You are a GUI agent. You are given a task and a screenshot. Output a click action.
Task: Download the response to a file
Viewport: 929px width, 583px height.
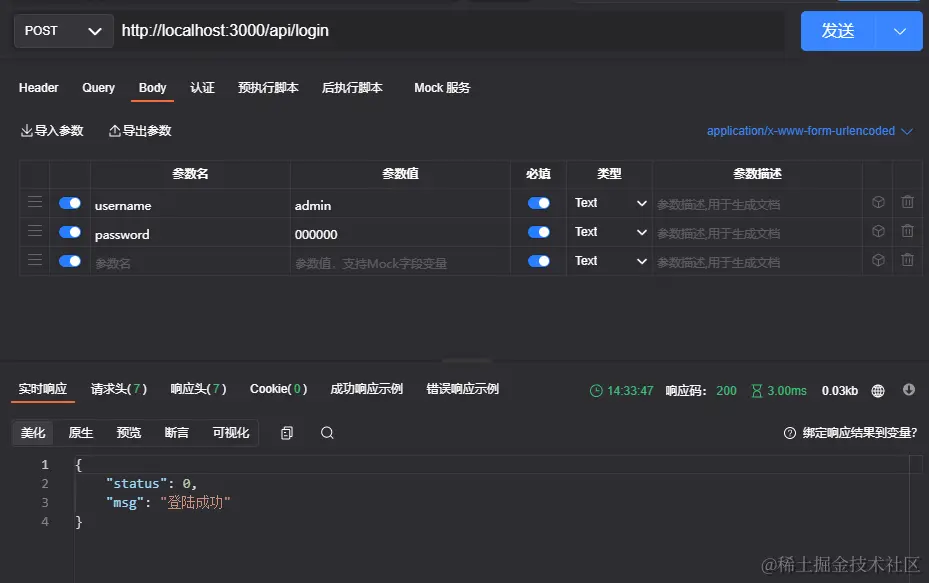click(x=908, y=390)
